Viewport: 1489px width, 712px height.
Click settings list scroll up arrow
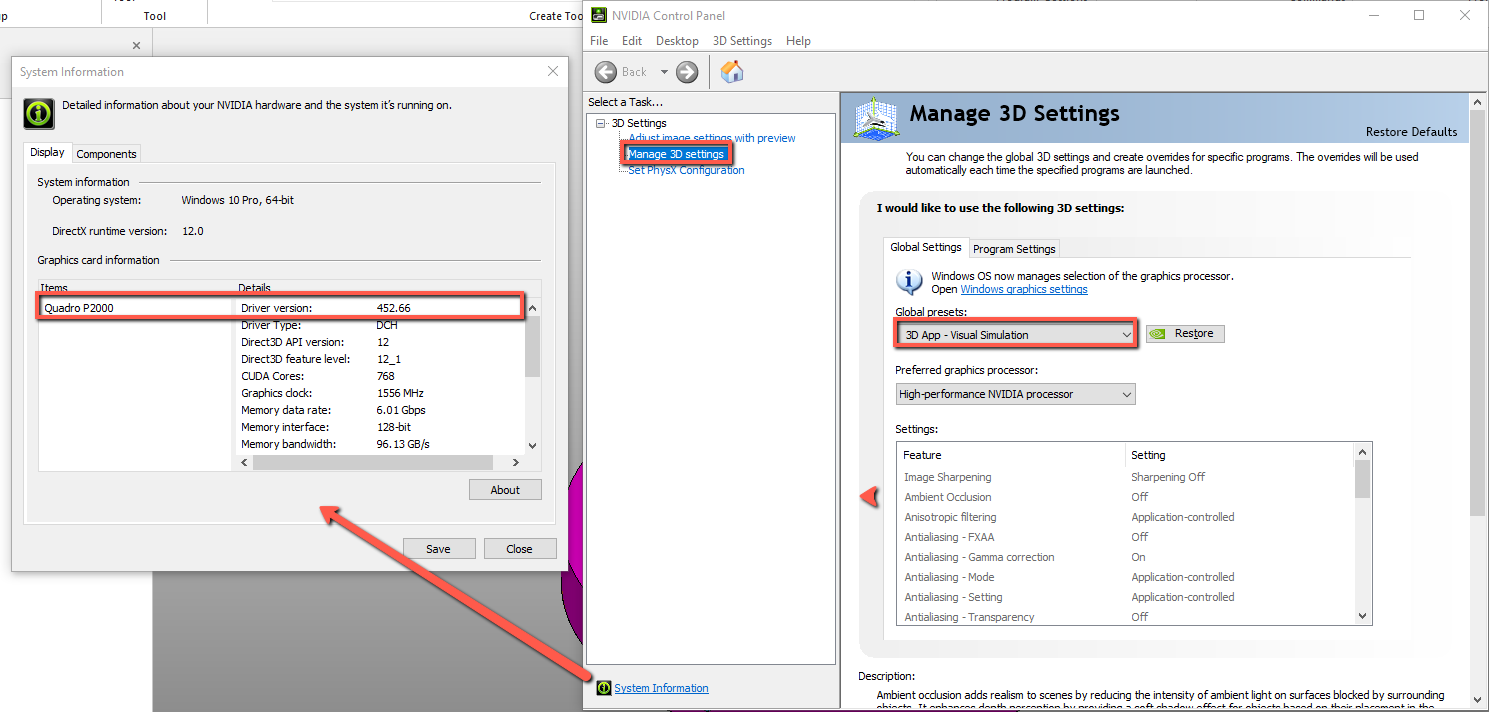tap(1362, 452)
